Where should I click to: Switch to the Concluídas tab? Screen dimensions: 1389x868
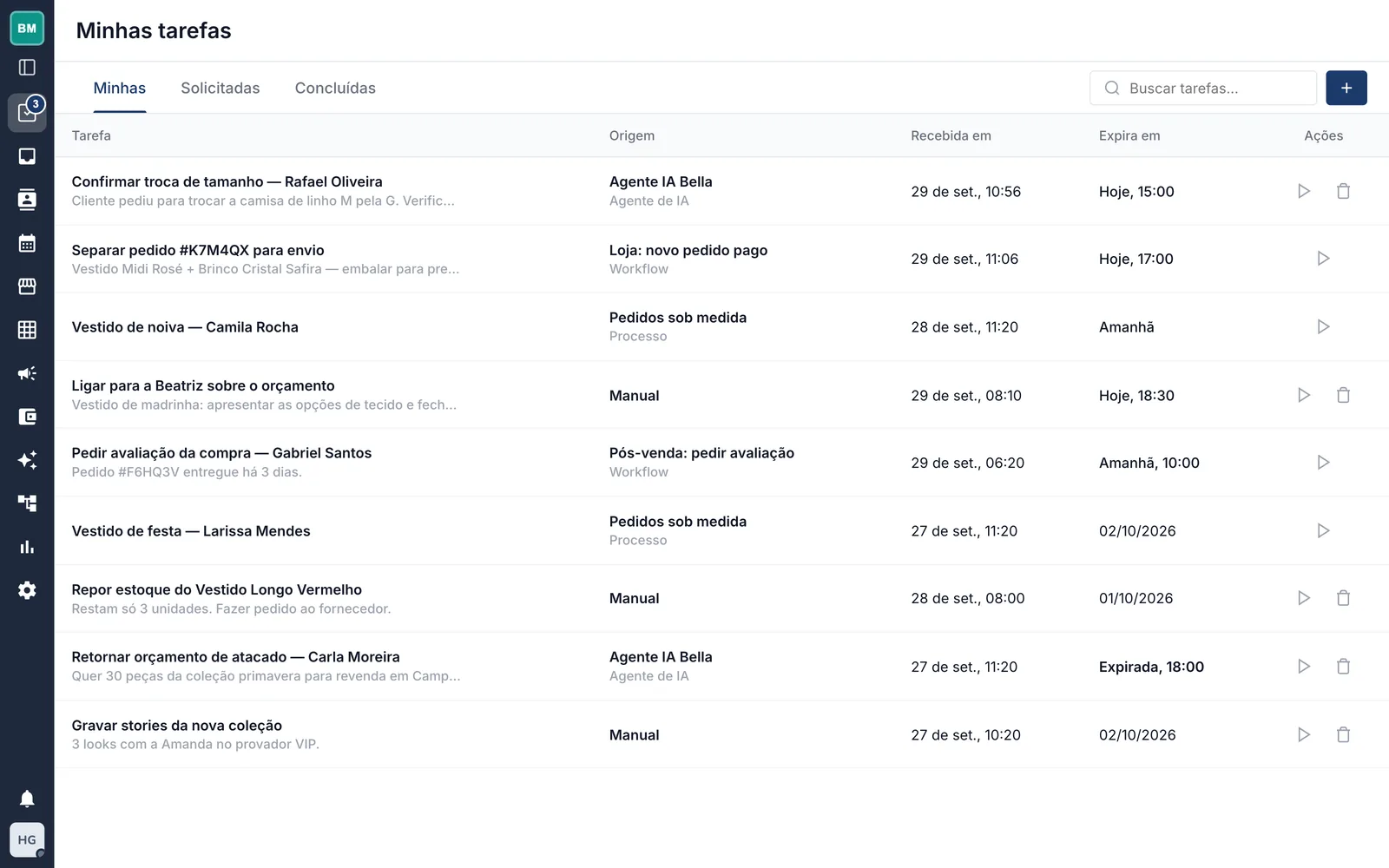(335, 88)
